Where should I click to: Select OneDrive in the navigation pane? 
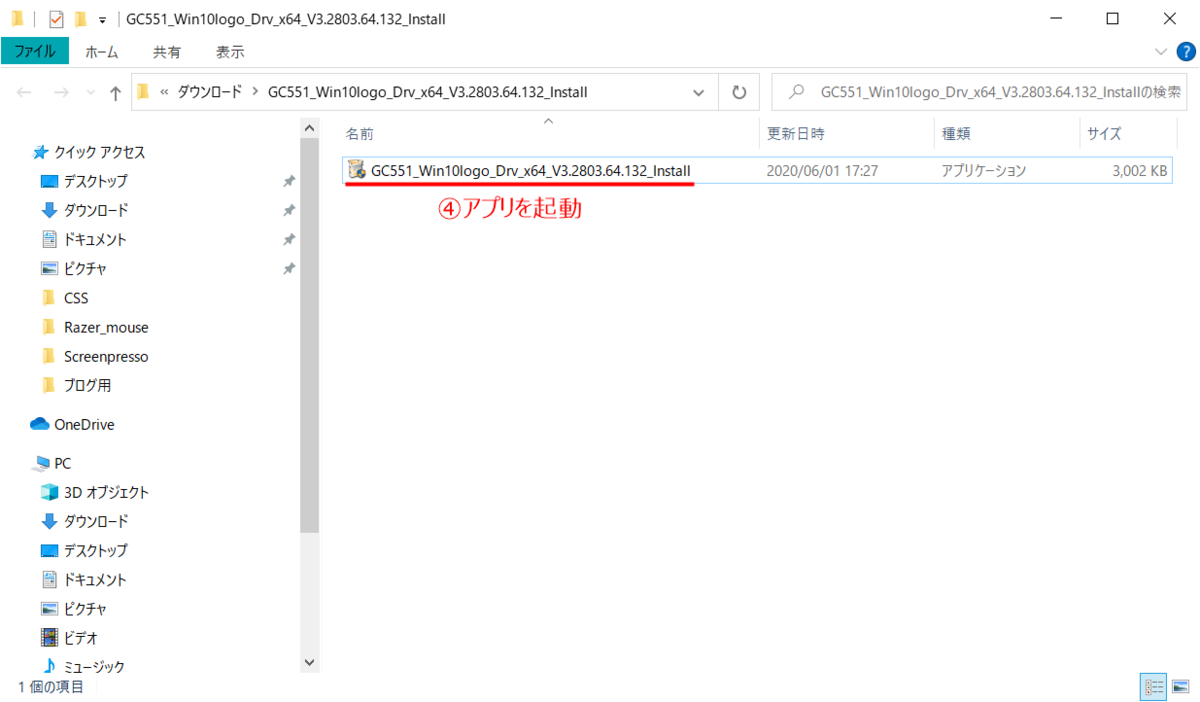tap(84, 424)
